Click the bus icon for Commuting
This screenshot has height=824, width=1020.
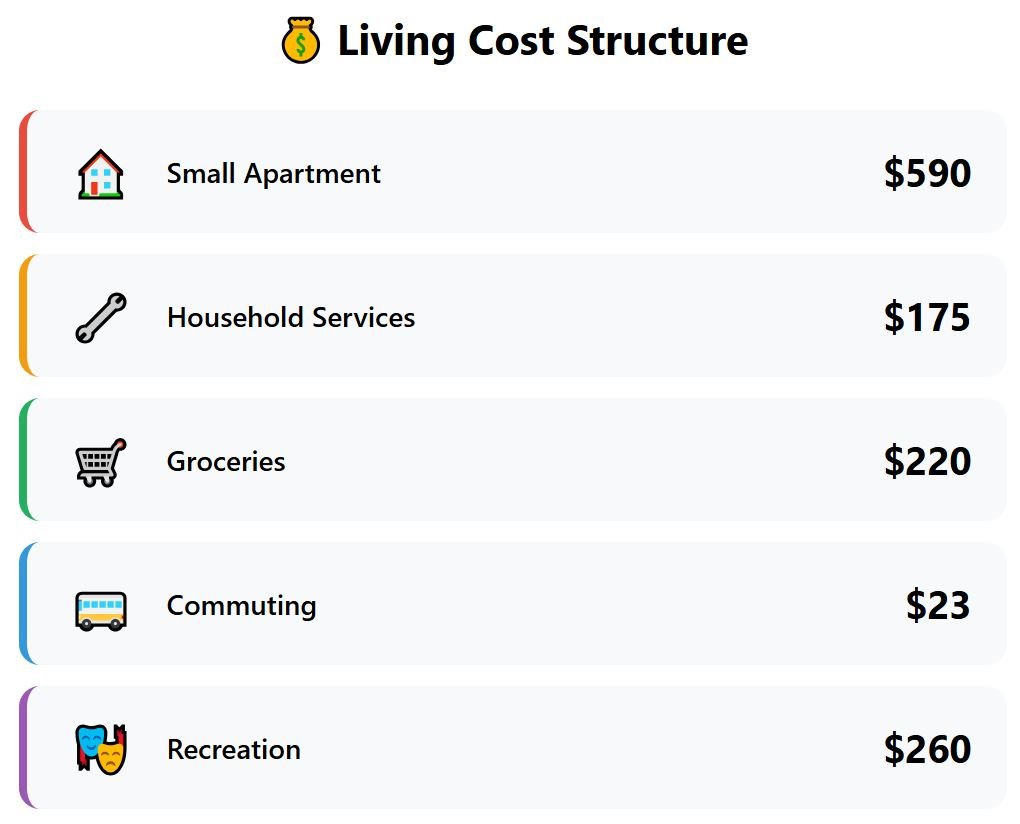pyautogui.click(x=101, y=606)
